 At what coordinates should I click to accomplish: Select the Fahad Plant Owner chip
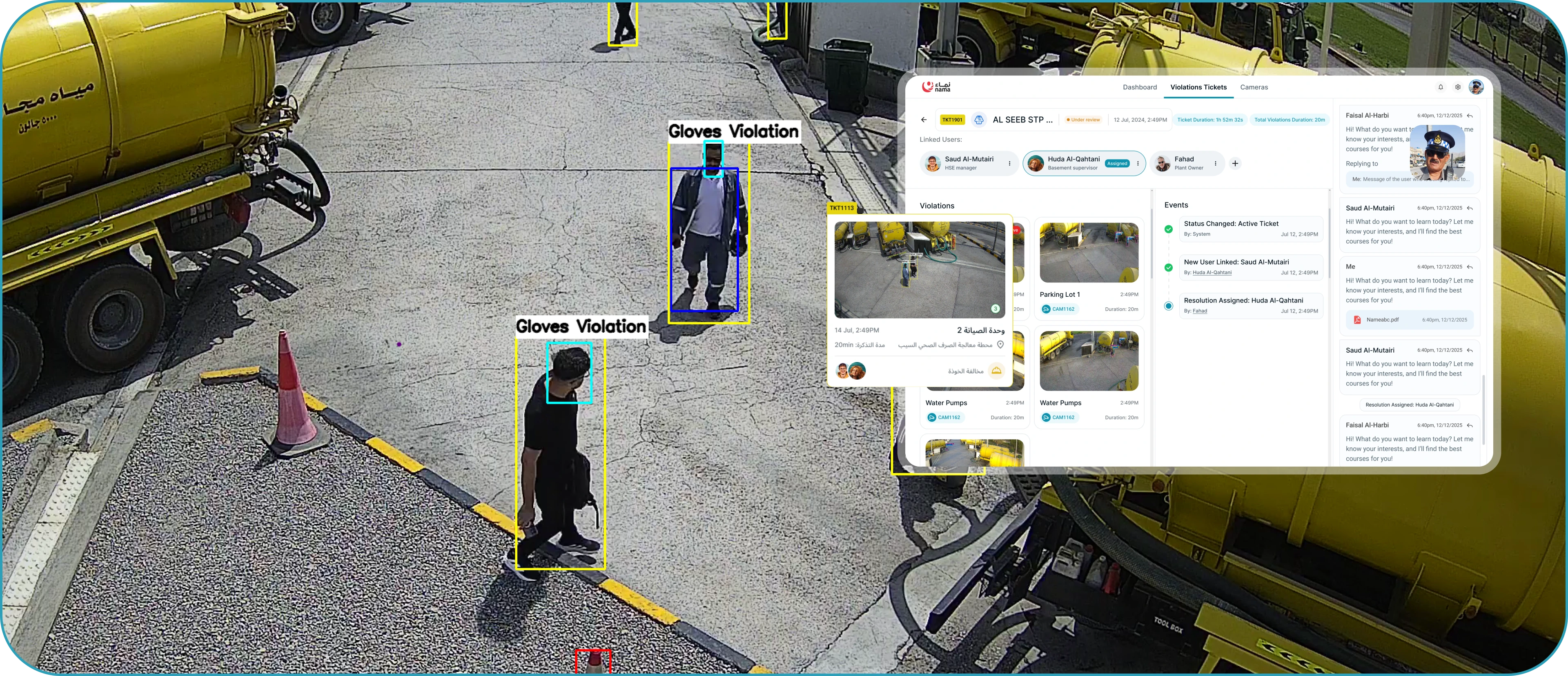point(1187,163)
